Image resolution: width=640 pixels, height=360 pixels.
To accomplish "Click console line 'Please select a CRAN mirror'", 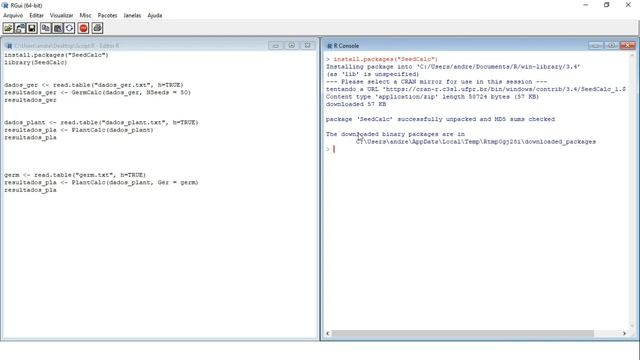I will click(x=436, y=82).
